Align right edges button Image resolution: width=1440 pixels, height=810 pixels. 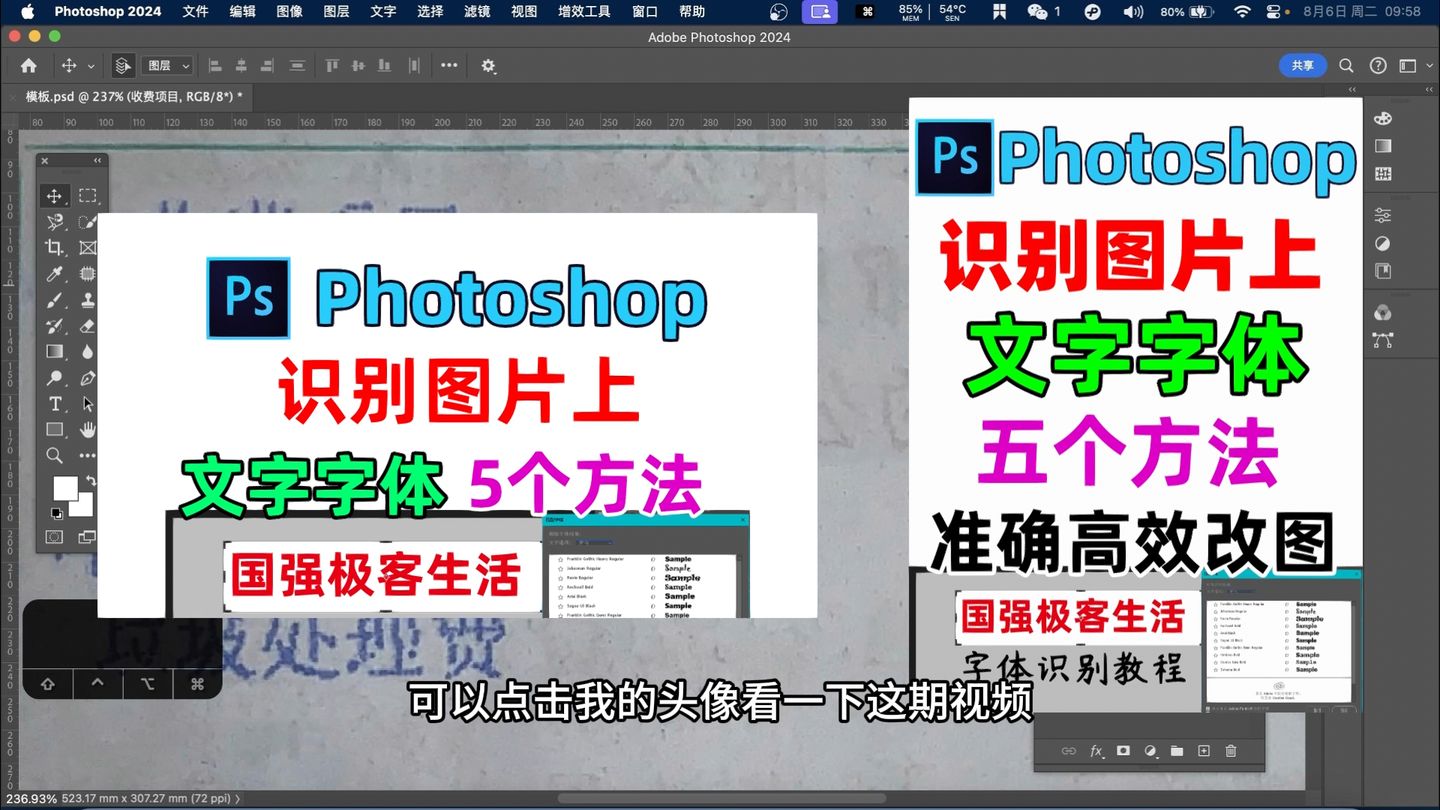pos(267,66)
